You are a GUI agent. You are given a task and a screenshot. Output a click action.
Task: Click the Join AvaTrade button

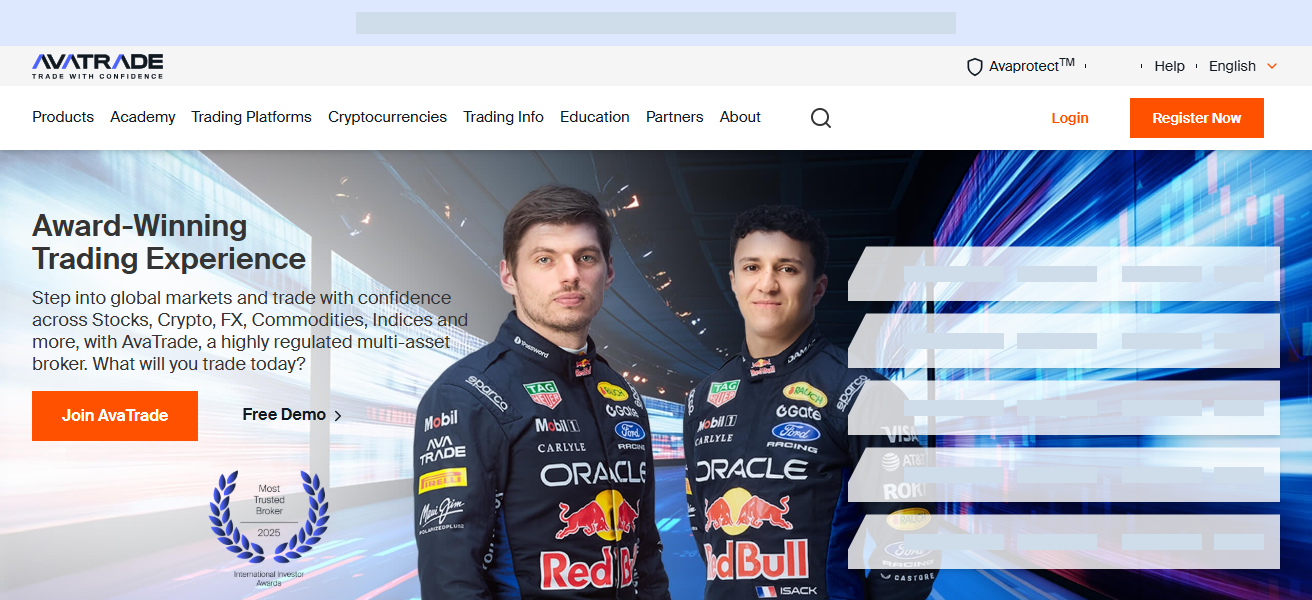[115, 416]
